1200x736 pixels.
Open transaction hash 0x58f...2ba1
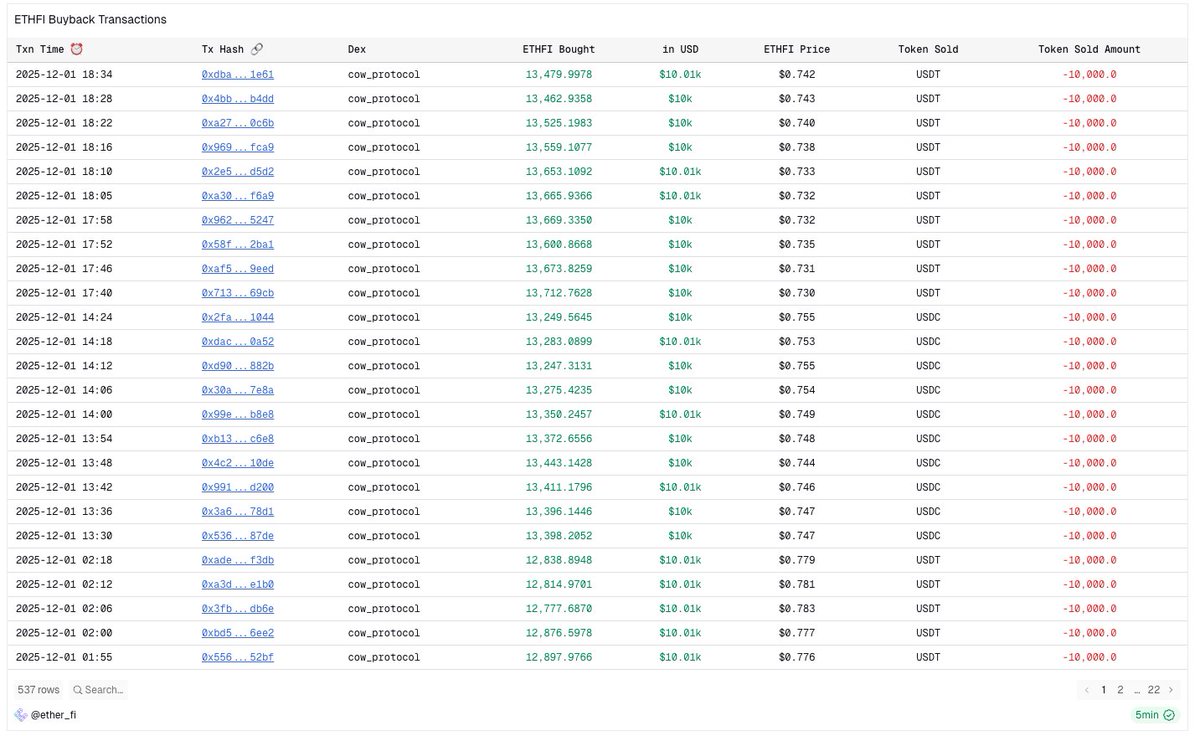click(237, 244)
